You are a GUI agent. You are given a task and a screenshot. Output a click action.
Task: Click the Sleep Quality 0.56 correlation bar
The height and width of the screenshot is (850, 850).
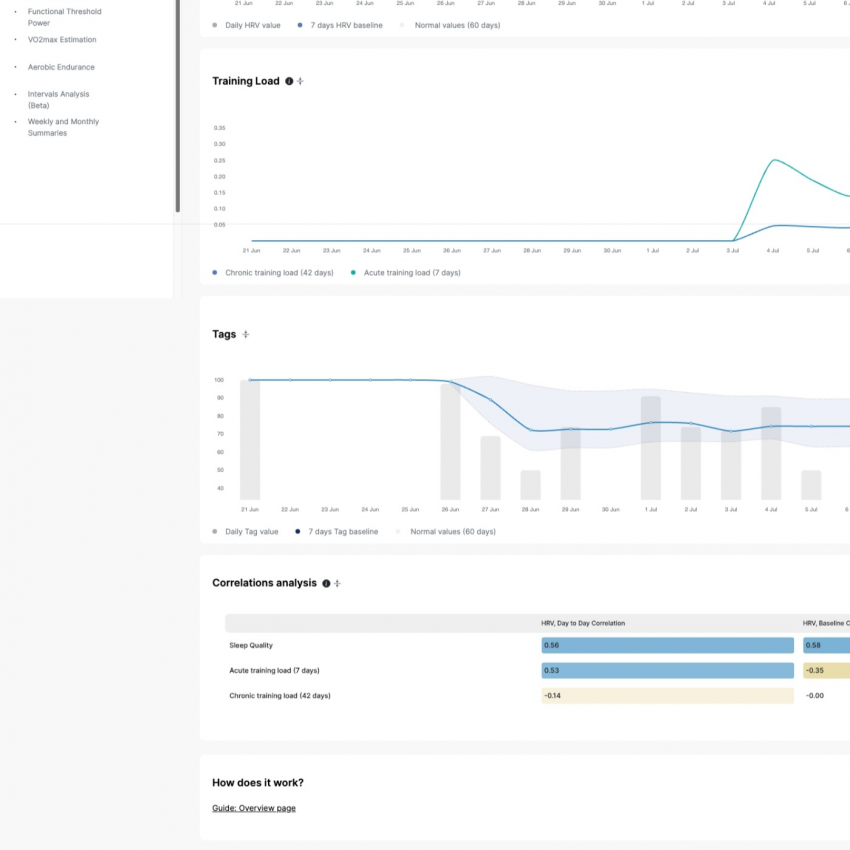coord(667,645)
